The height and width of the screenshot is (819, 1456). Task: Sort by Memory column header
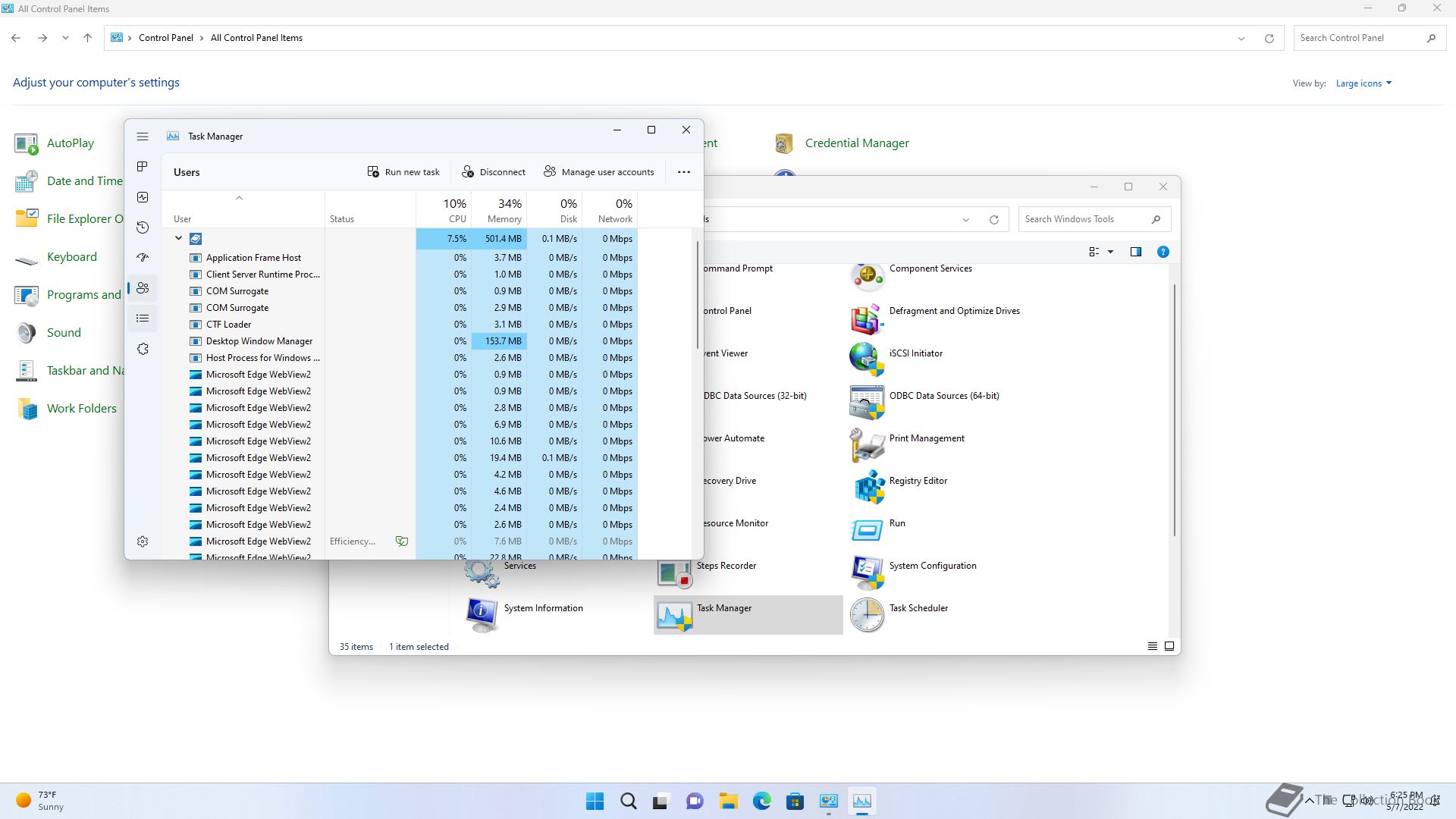[x=499, y=209]
